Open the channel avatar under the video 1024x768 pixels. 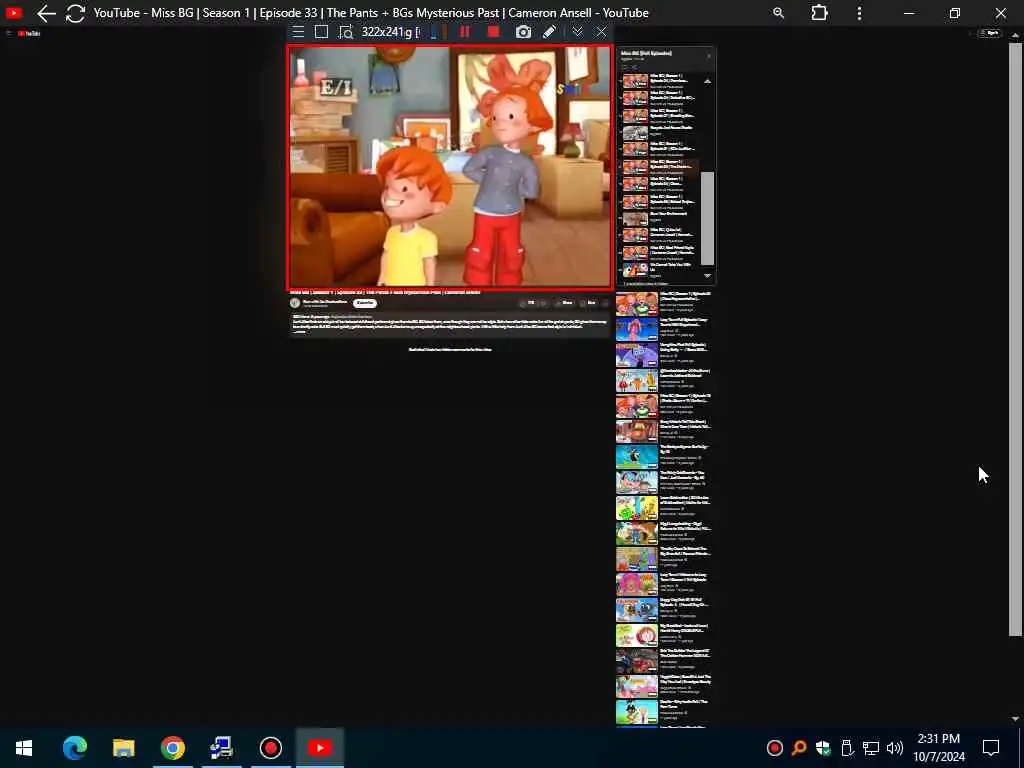click(295, 303)
